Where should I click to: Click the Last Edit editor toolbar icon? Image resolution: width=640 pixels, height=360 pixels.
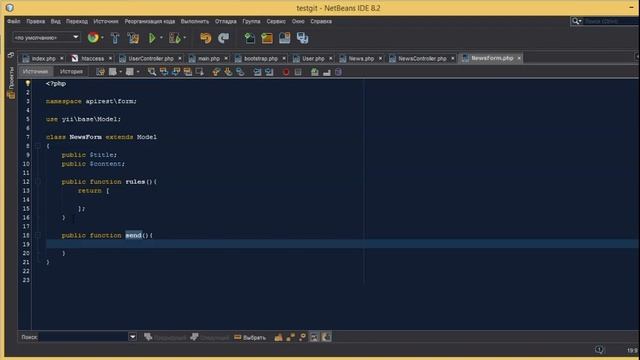pyautogui.click(x=100, y=72)
